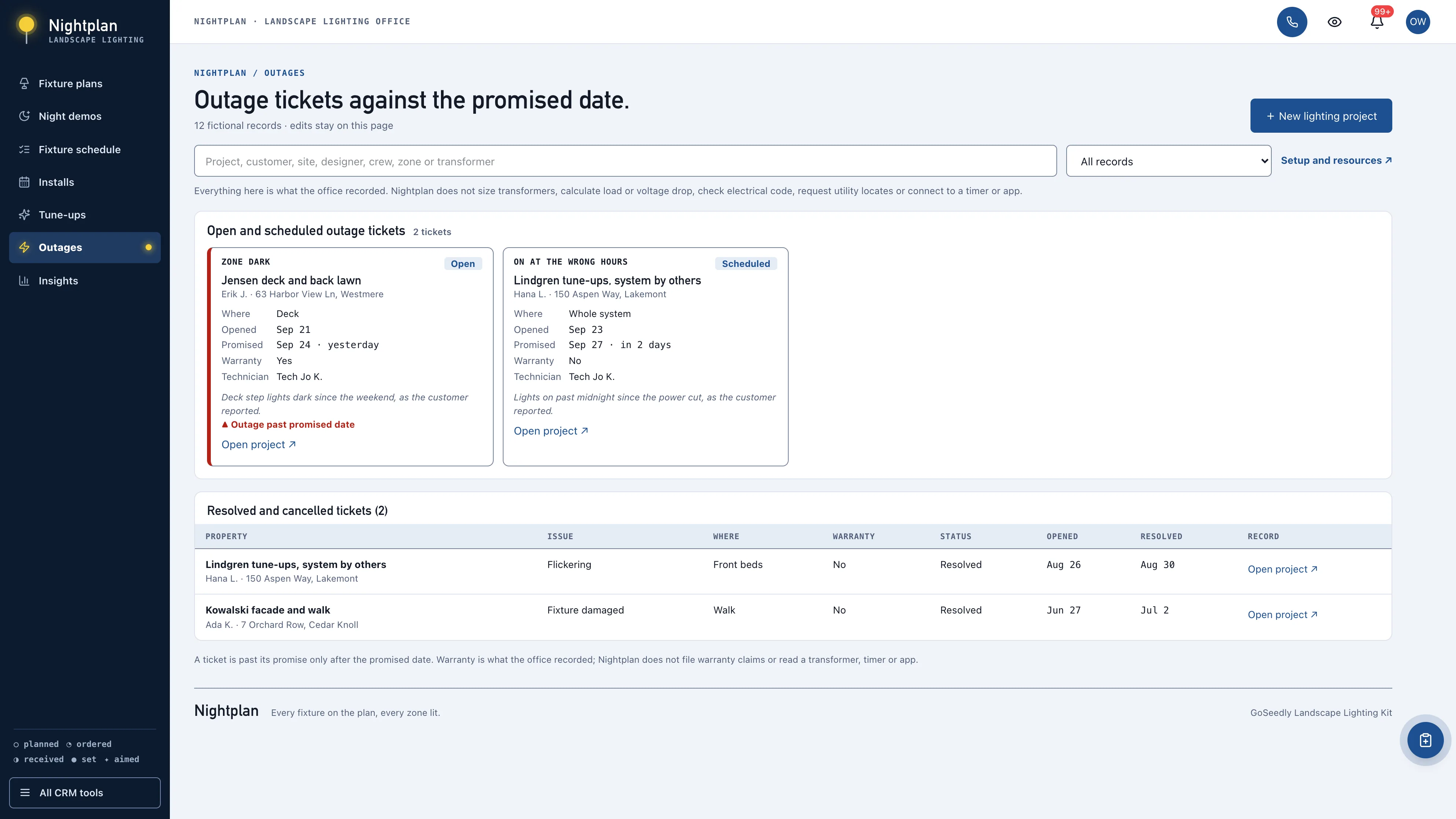This screenshot has width=1456, height=819.
Task: Click the Night demos moon icon
Action: (x=24, y=116)
